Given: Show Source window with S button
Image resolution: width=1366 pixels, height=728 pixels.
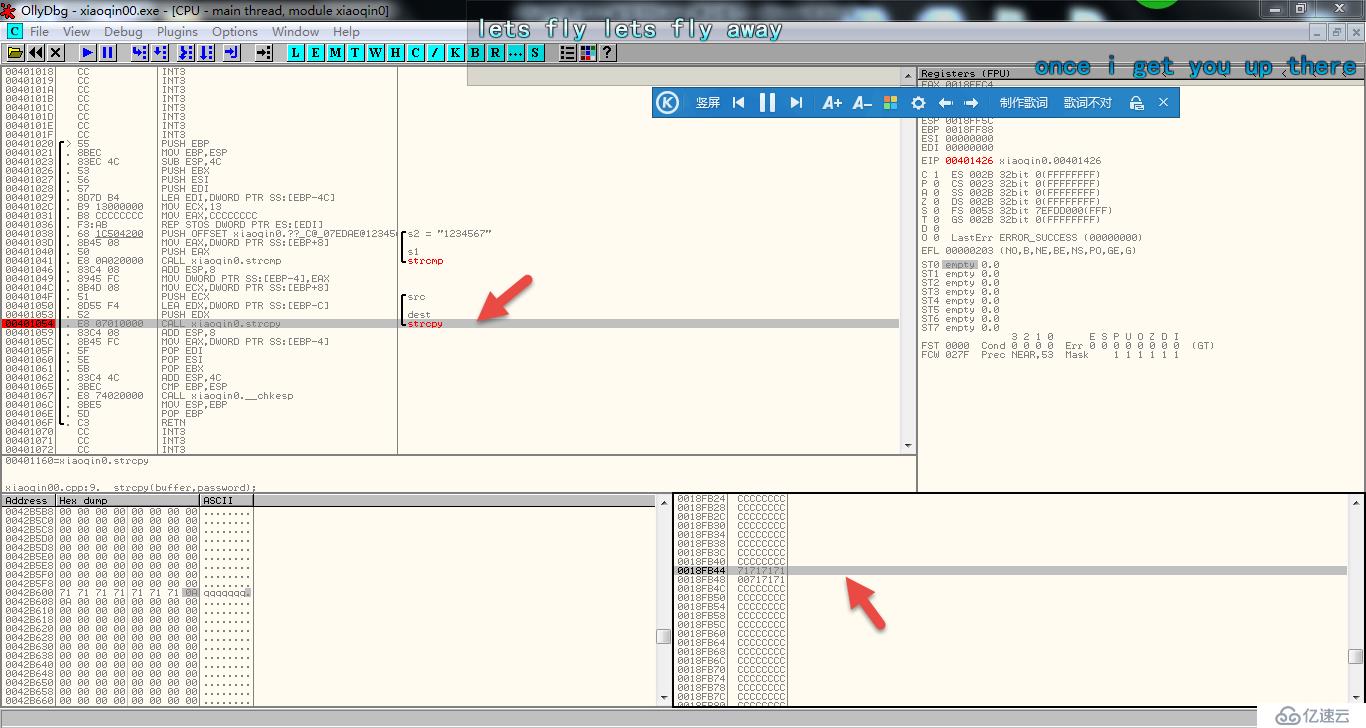Looking at the screenshot, I should tap(535, 52).
